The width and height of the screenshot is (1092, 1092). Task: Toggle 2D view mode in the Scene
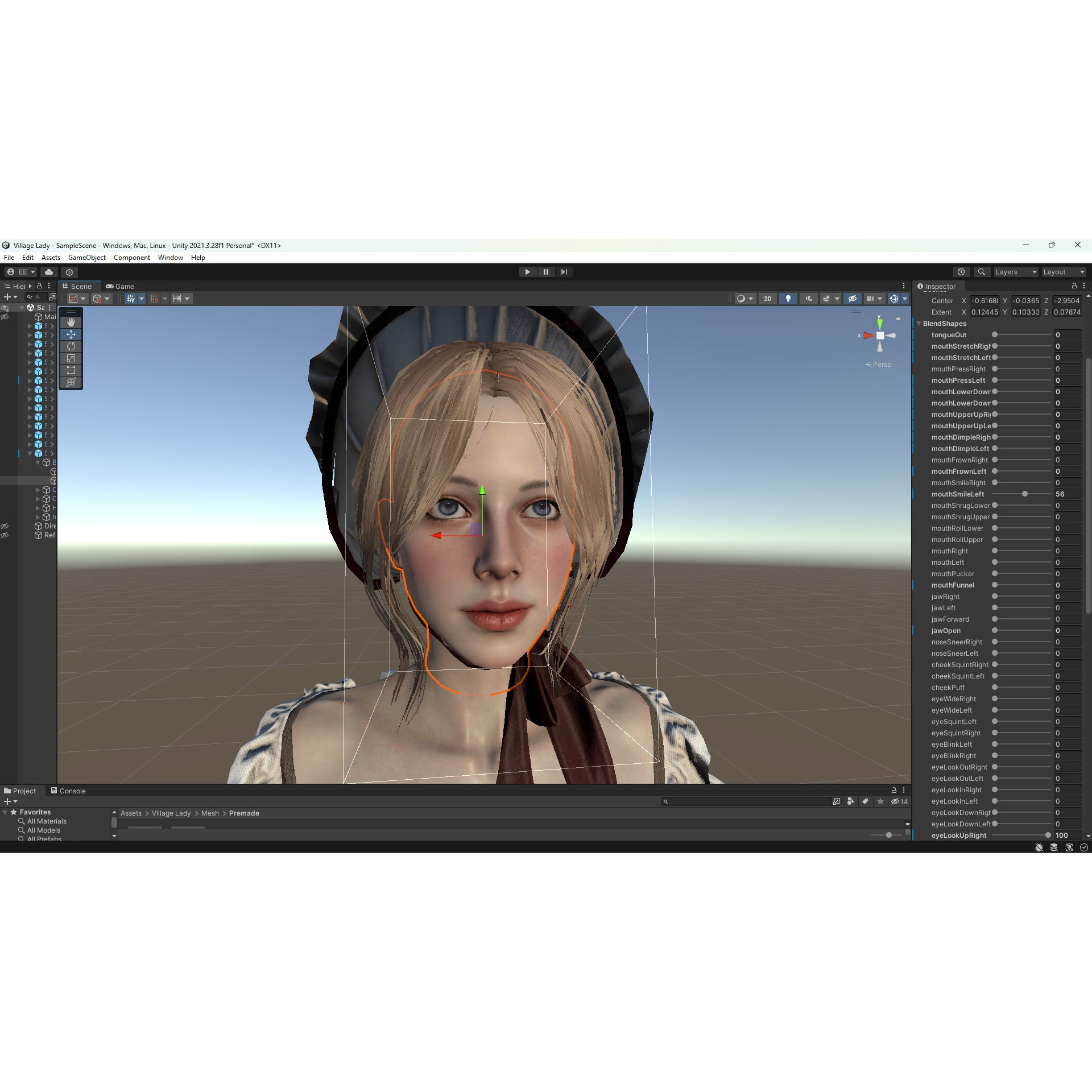(x=768, y=299)
